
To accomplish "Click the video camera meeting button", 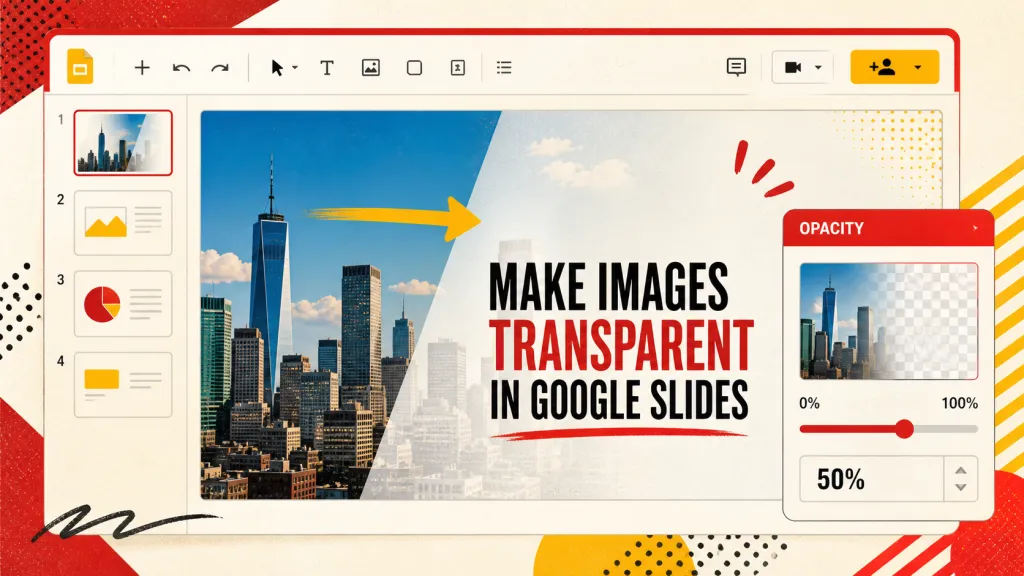I will coord(793,67).
